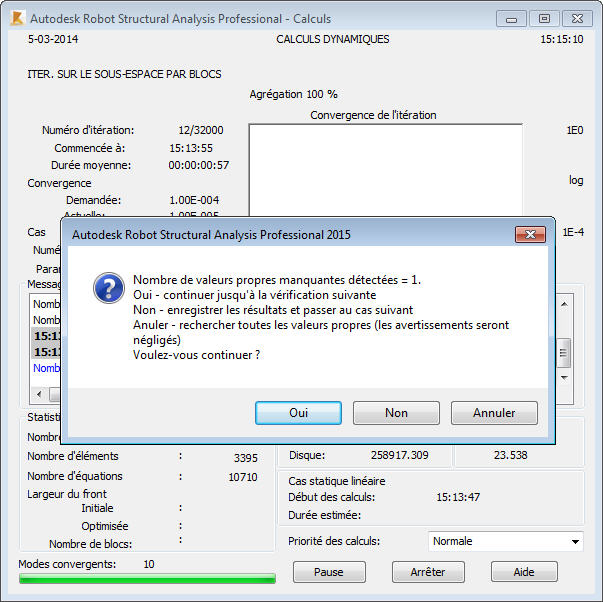
Task: Click the Durée estimée label
Action: pos(325,515)
